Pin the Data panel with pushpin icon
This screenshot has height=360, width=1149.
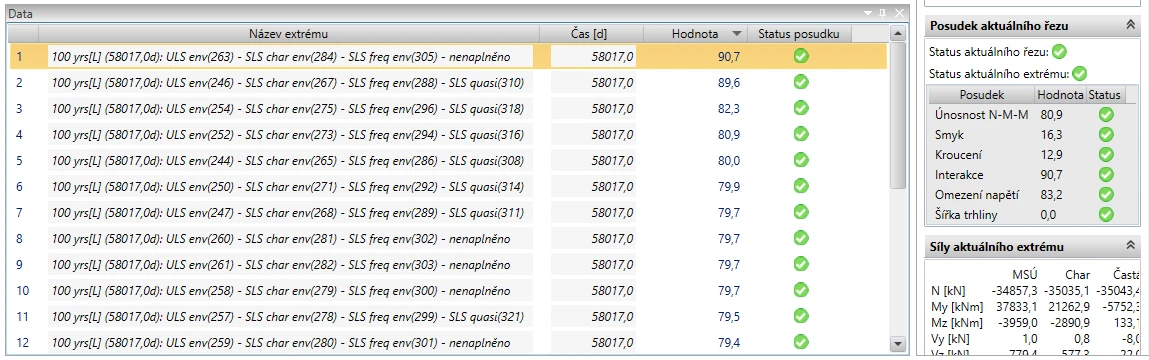pyautogui.click(x=883, y=13)
